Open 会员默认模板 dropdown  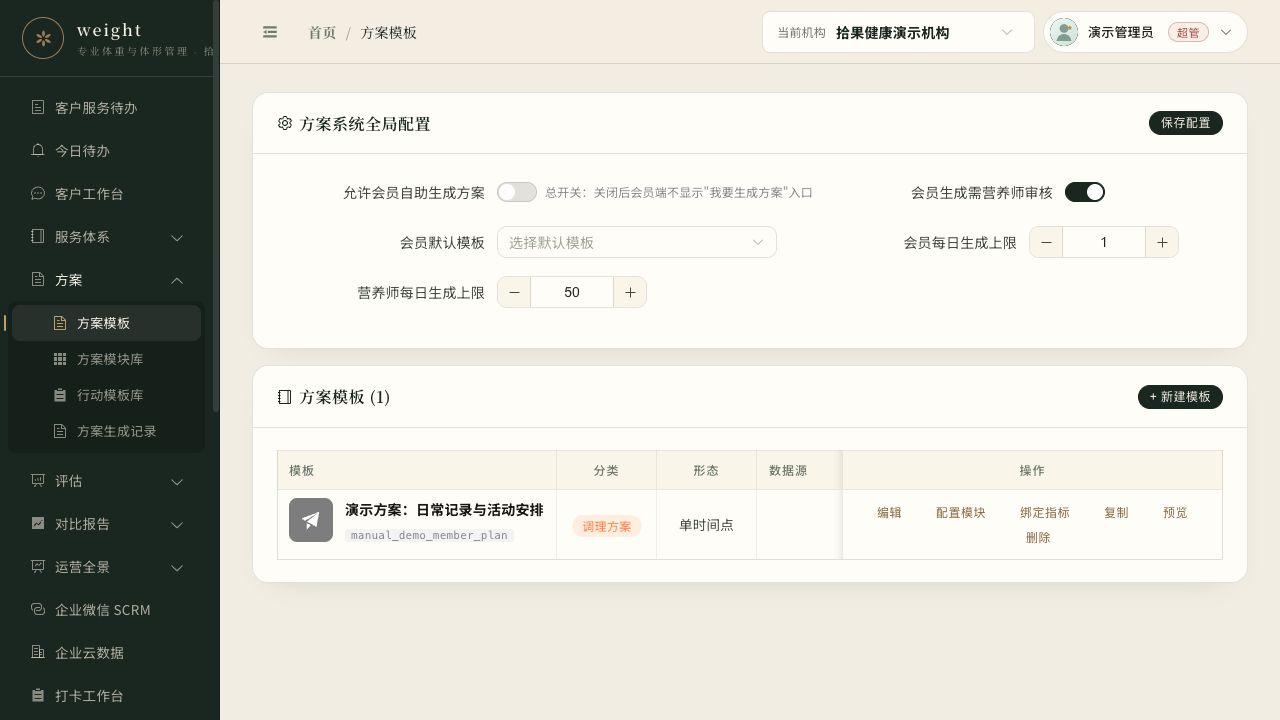[x=637, y=242]
